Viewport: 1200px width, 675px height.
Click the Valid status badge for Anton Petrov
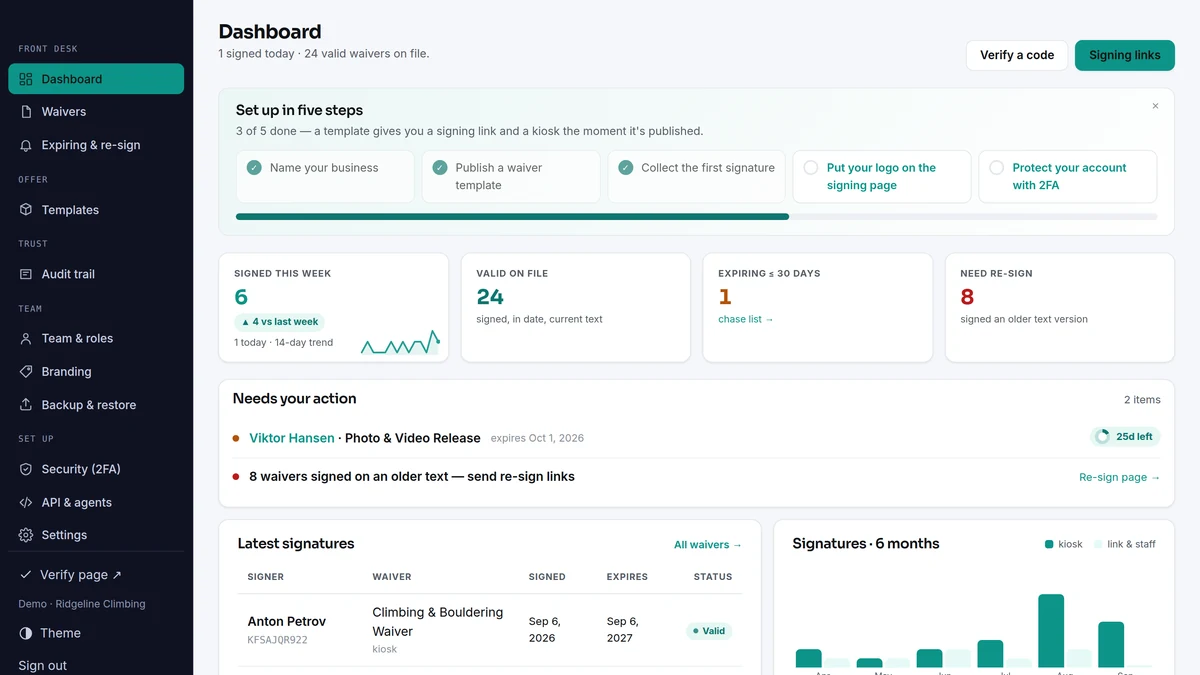point(709,631)
